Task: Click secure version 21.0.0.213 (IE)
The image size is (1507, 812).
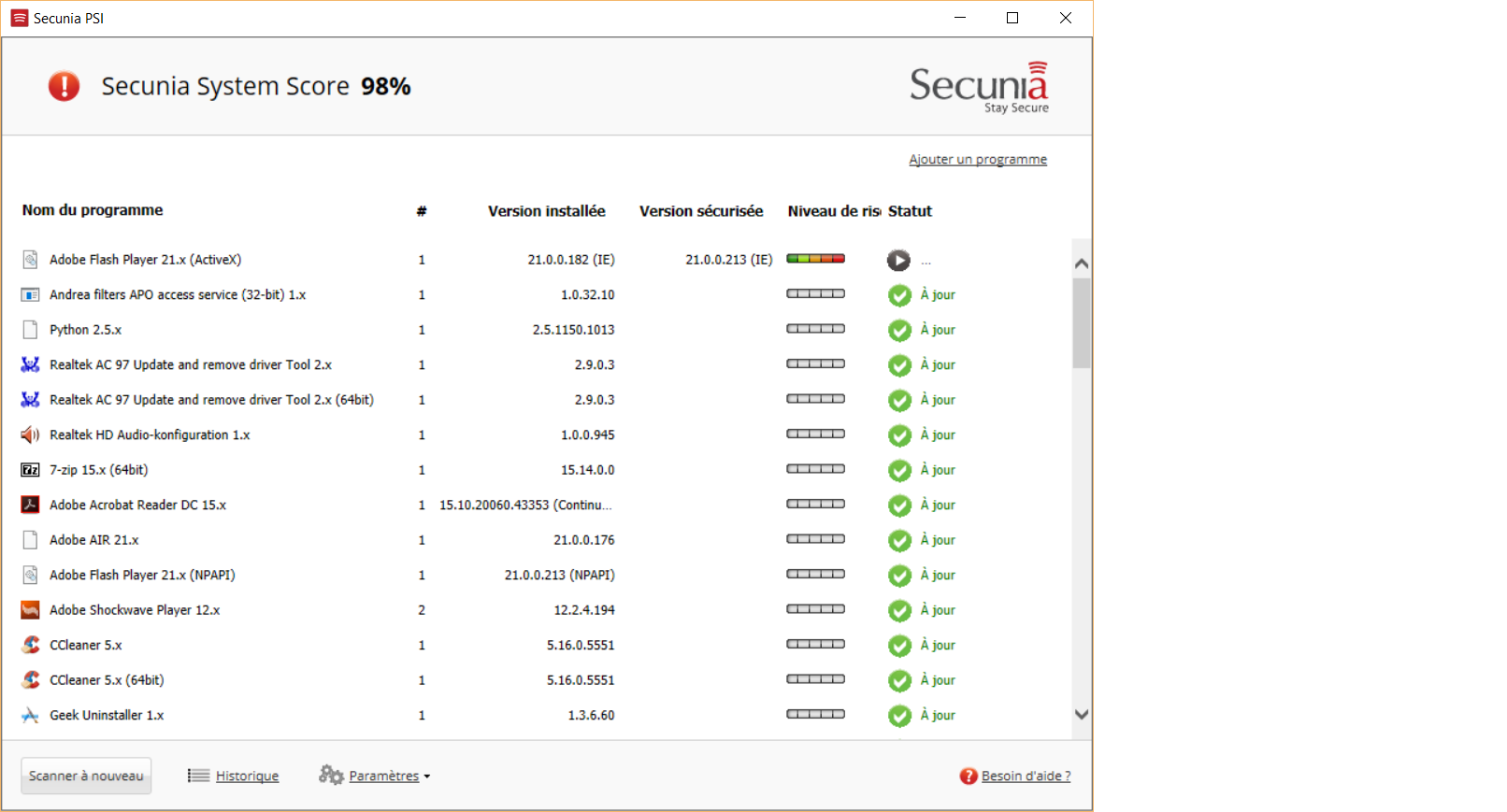Action: click(x=729, y=260)
